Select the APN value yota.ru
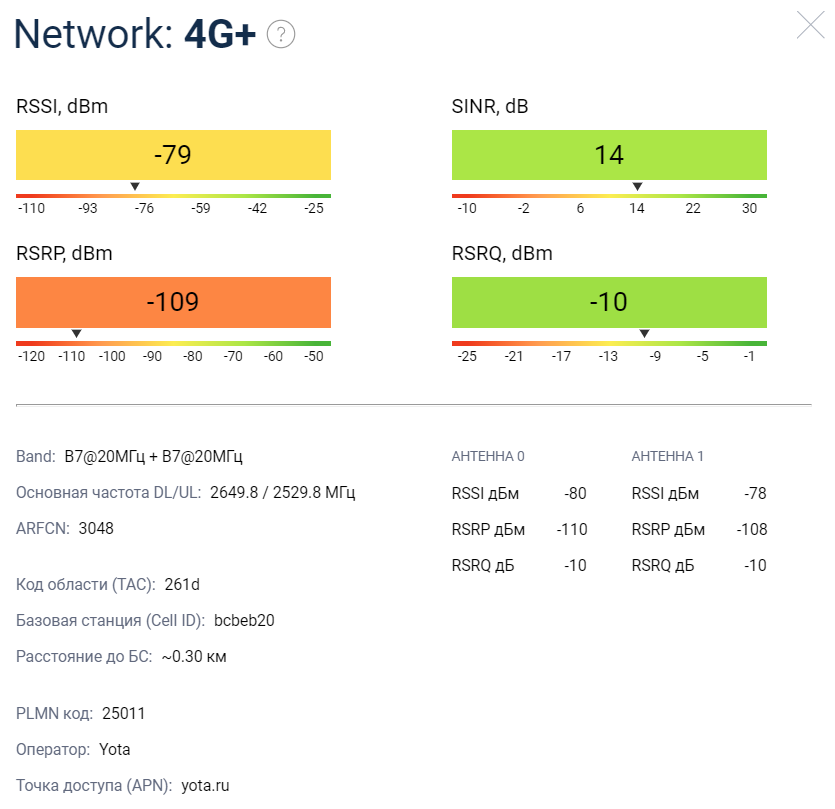The height and width of the screenshot is (809, 835). pos(205,786)
